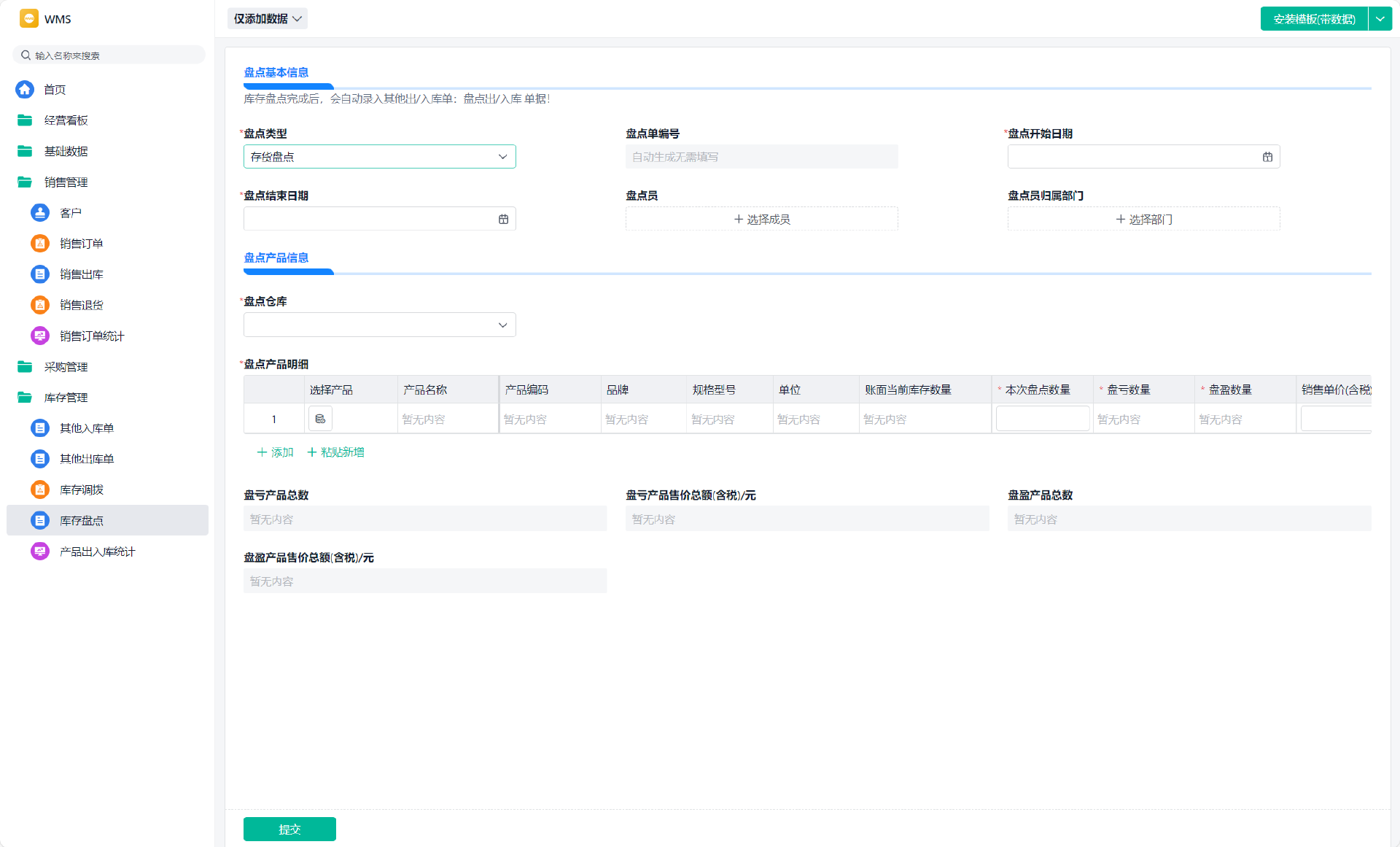Open 销售订单统计 report icon
1400x847 pixels.
coord(40,336)
